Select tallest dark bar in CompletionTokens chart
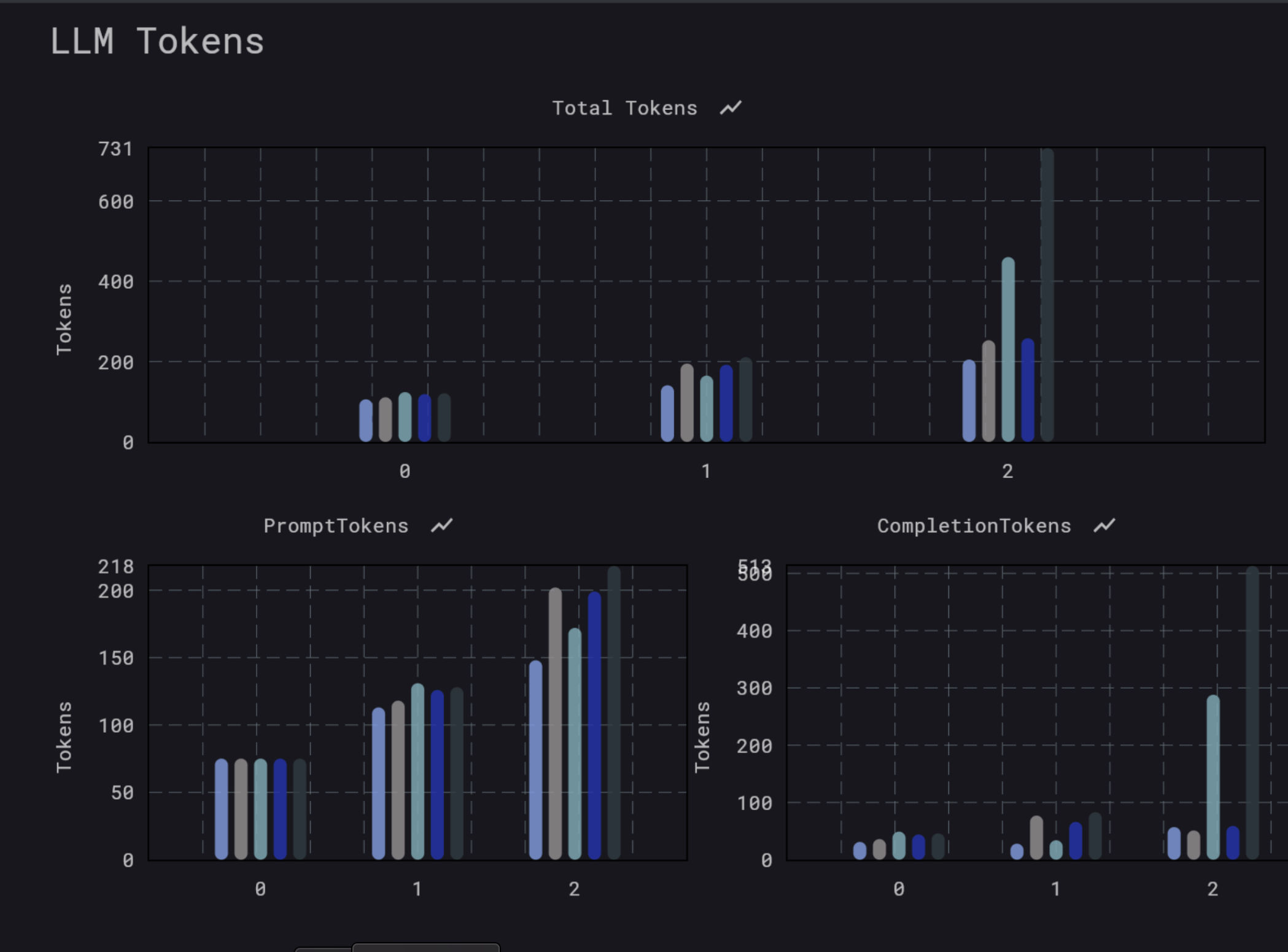 [1252, 712]
